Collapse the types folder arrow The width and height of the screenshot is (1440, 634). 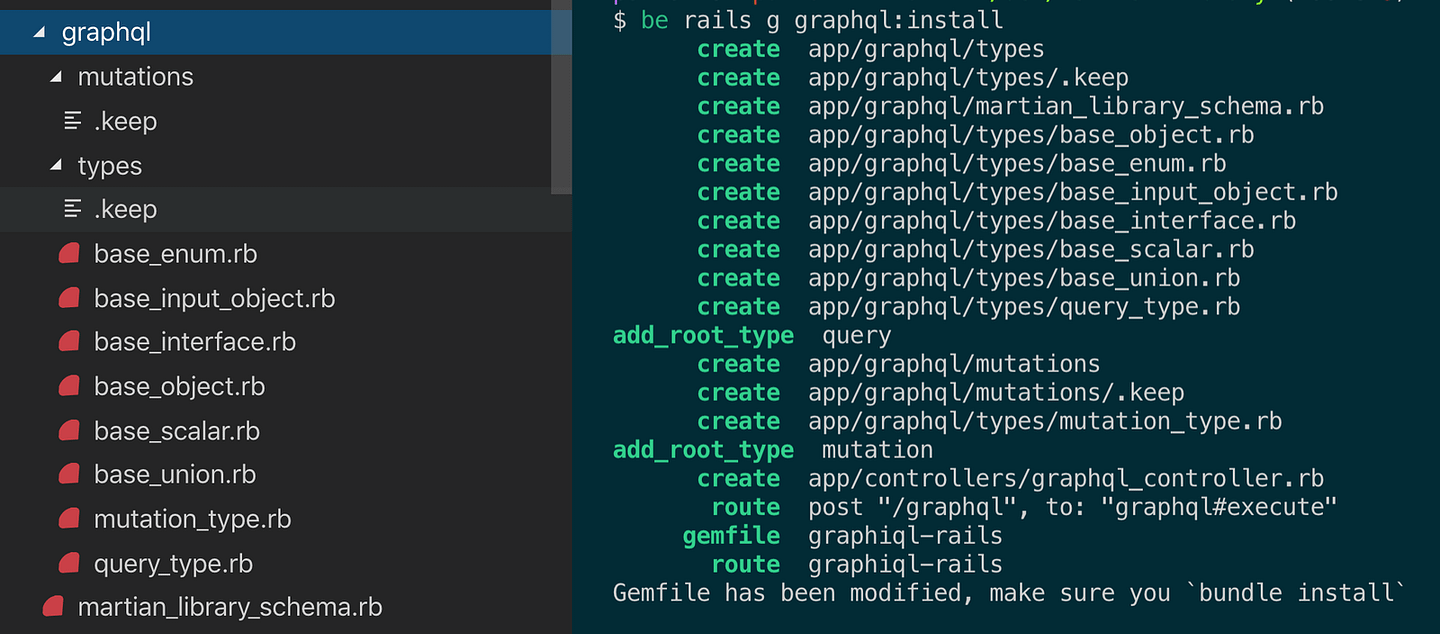(55, 166)
